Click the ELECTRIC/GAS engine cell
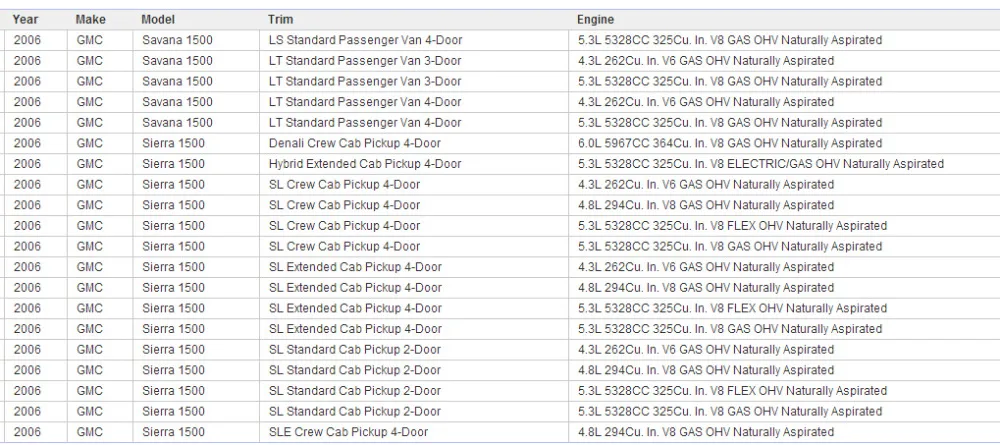The height and width of the screenshot is (445, 1000). [784, 164]
